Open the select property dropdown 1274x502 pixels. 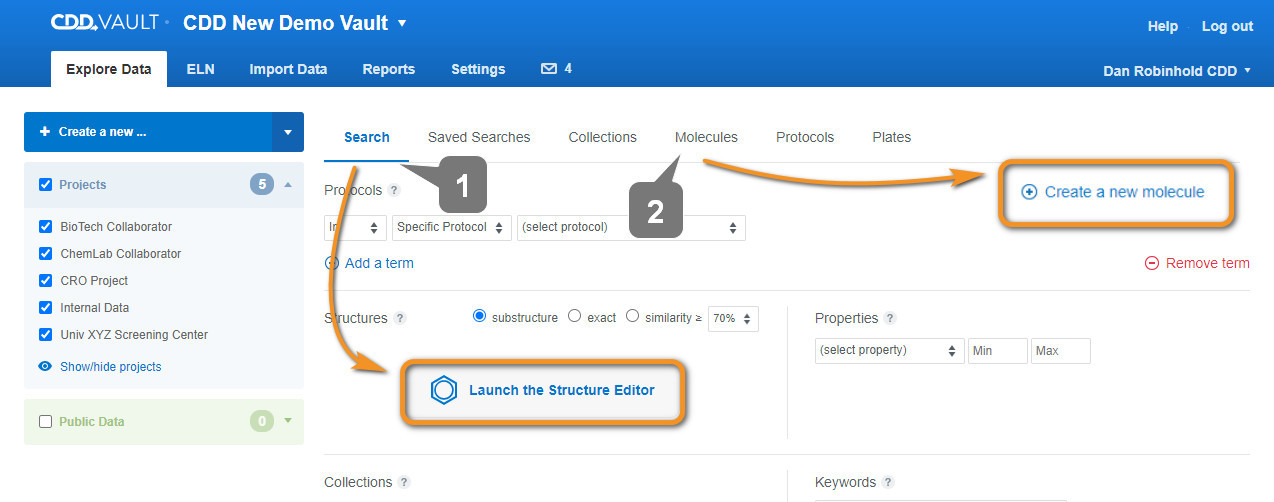888,351
